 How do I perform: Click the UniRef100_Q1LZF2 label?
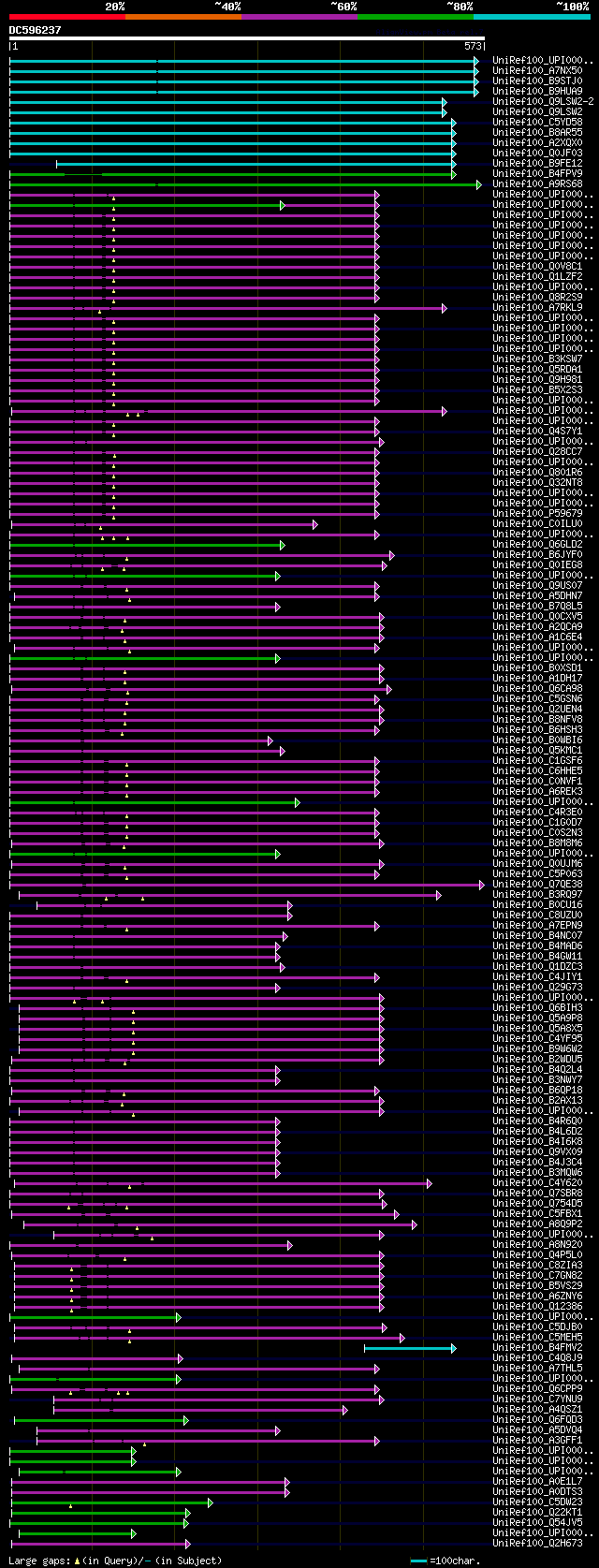click(x=537, y=277)
